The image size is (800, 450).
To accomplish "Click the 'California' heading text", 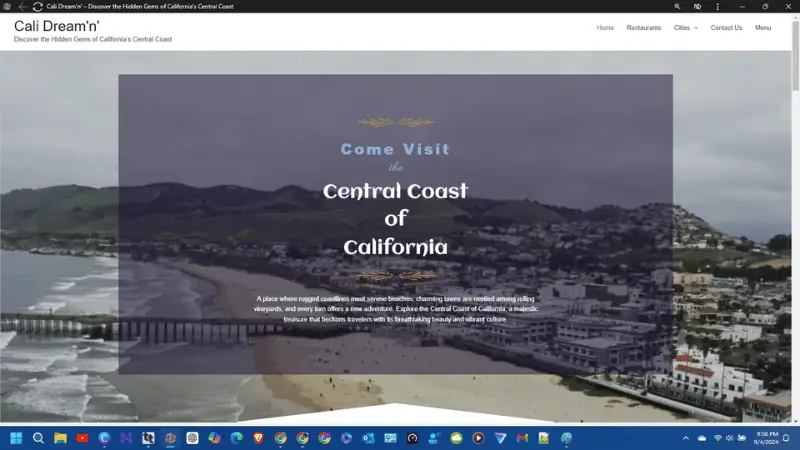I will tap(395, 247).
